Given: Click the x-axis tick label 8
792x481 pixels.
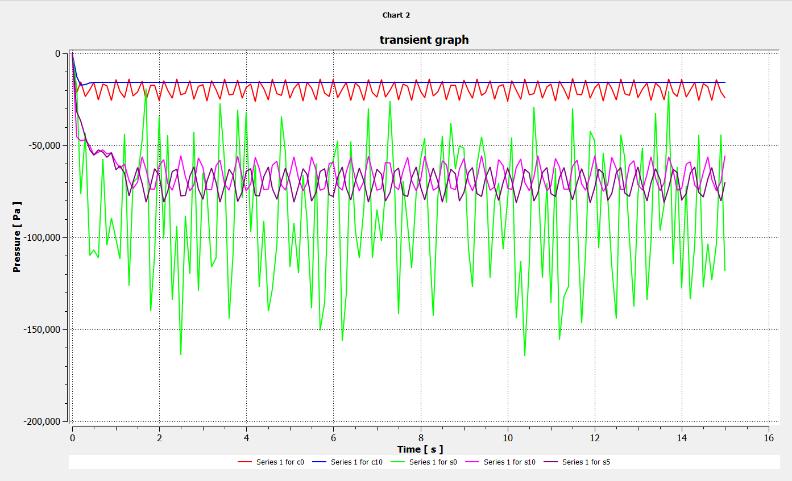Looking at the screenshot, I should (421, 438).
